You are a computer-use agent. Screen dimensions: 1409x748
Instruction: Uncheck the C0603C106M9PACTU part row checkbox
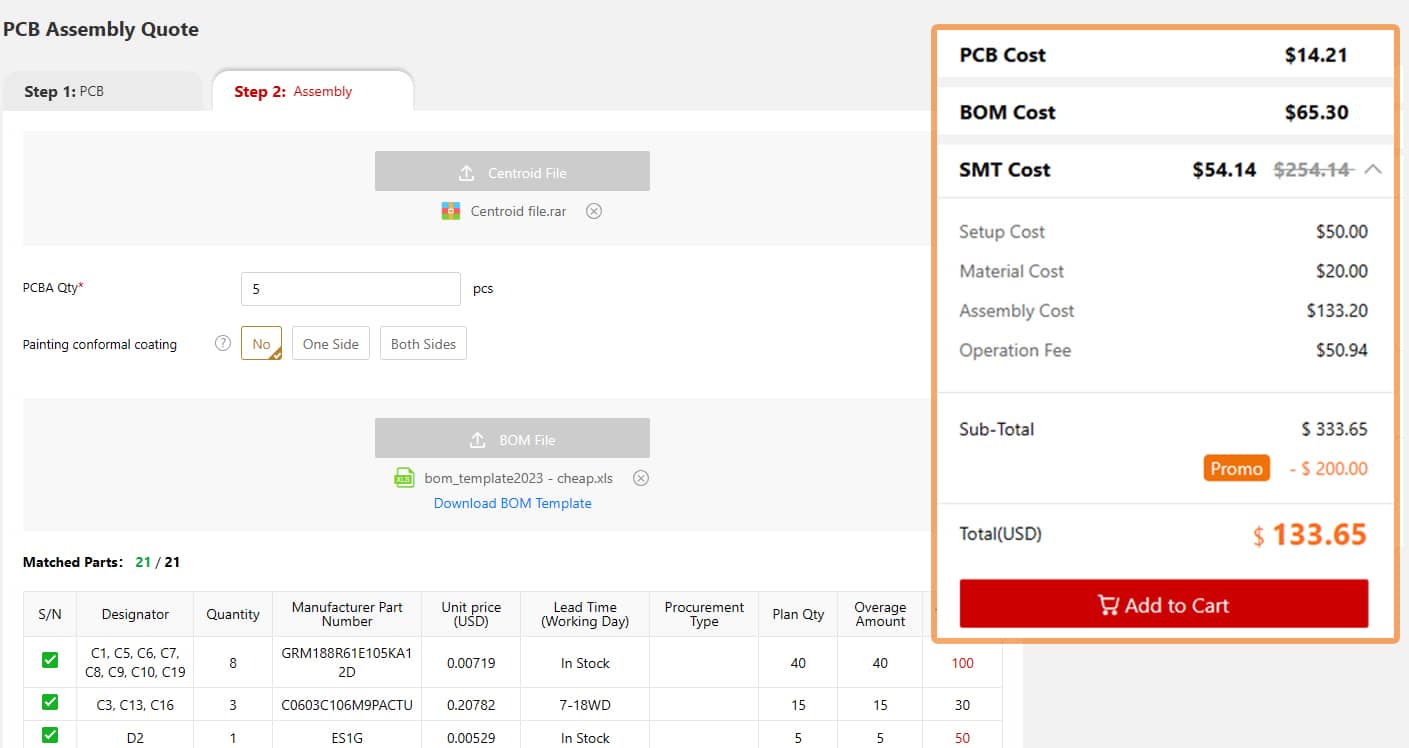(x=50, y=704)
